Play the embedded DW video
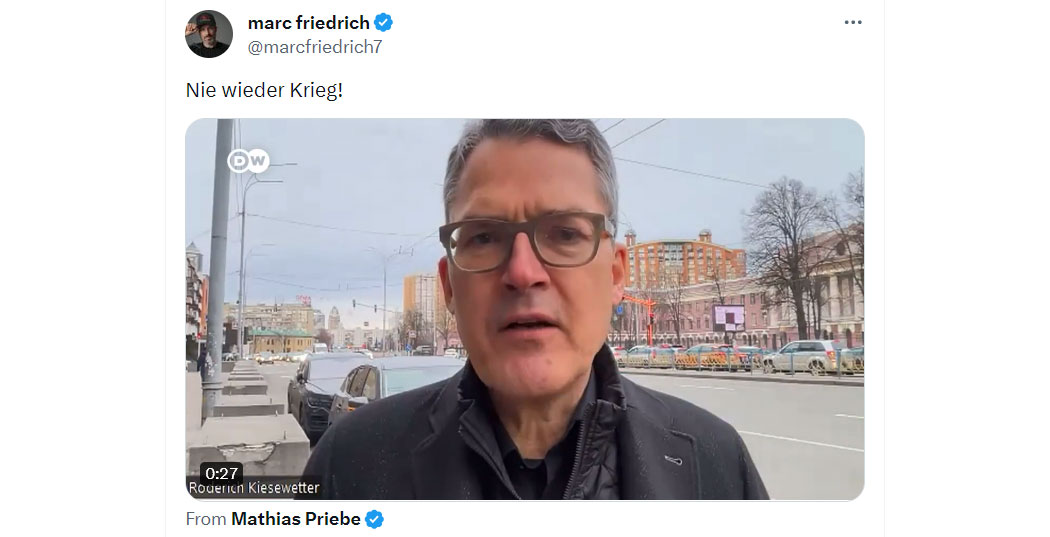The width and height of the screenshot is (1050, 537). pyautogui.click(x=524, y=309)
